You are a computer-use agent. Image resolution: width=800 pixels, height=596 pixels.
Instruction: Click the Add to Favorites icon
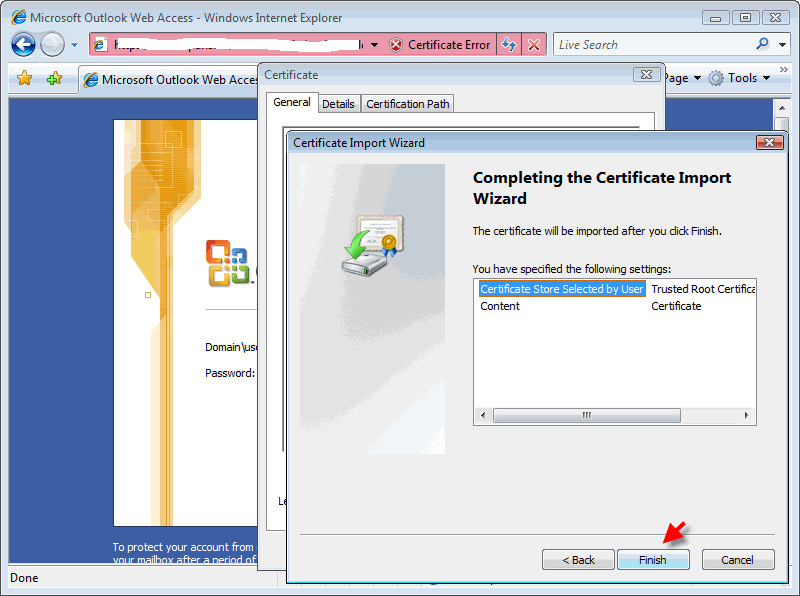pos(54,78)
